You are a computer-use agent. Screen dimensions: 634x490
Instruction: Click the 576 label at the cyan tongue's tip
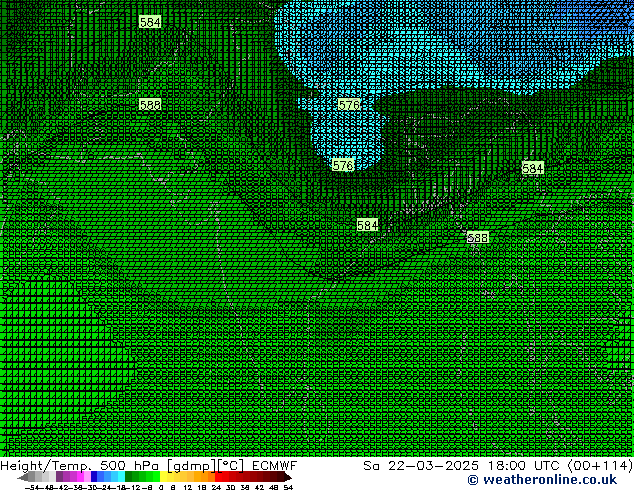pos(343,165)
